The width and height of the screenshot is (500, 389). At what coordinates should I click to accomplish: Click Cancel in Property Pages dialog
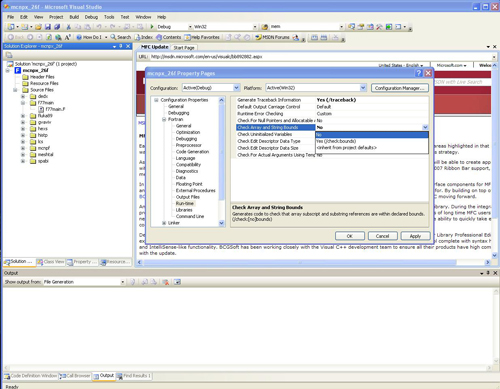coord(382,236)
